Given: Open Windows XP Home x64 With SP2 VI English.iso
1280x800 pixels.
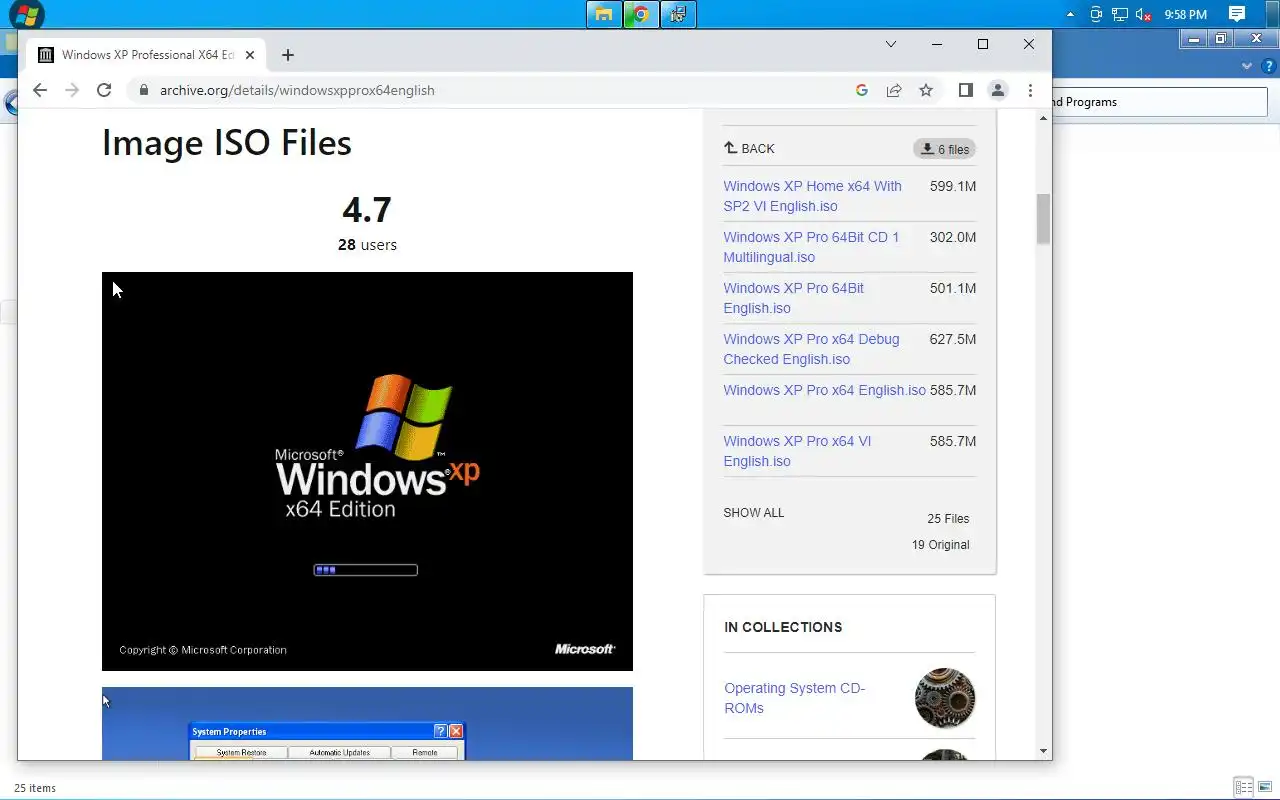Looking at the screenshot, I should 812,196.
